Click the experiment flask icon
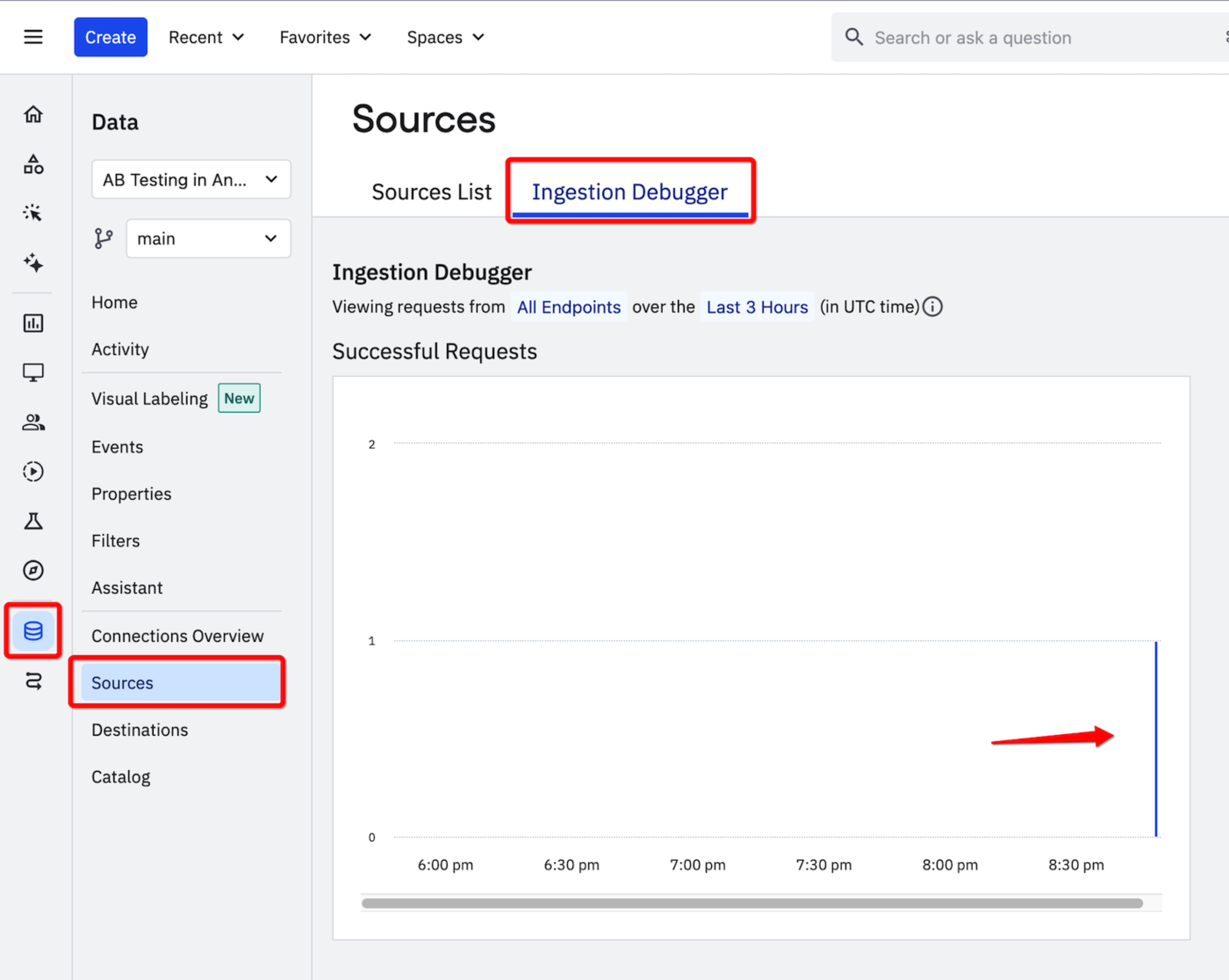The width and height of the screenshot is (1229, 980). pos(33,521)
